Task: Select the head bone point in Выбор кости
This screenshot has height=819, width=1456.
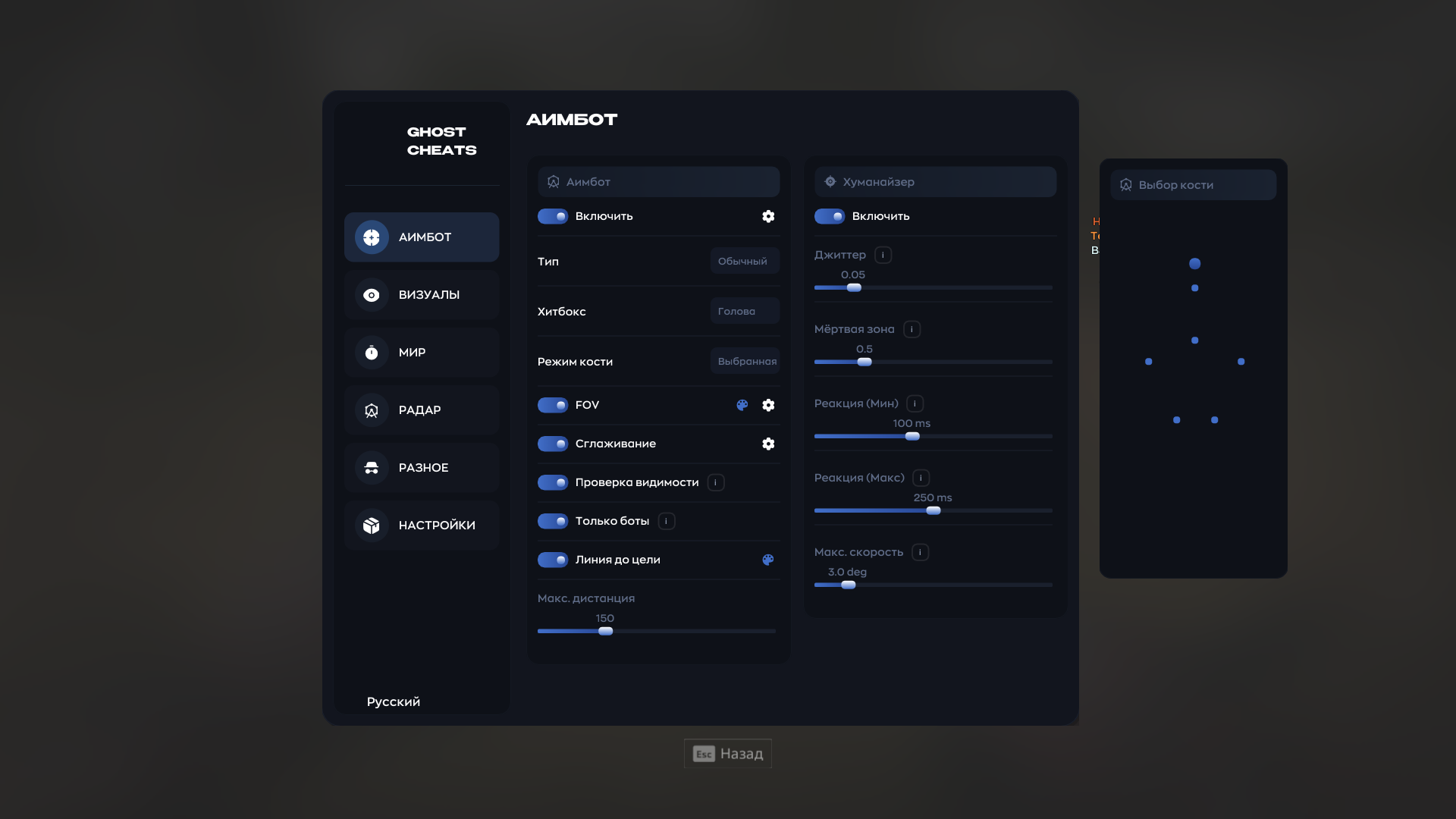Action: 1195,264
